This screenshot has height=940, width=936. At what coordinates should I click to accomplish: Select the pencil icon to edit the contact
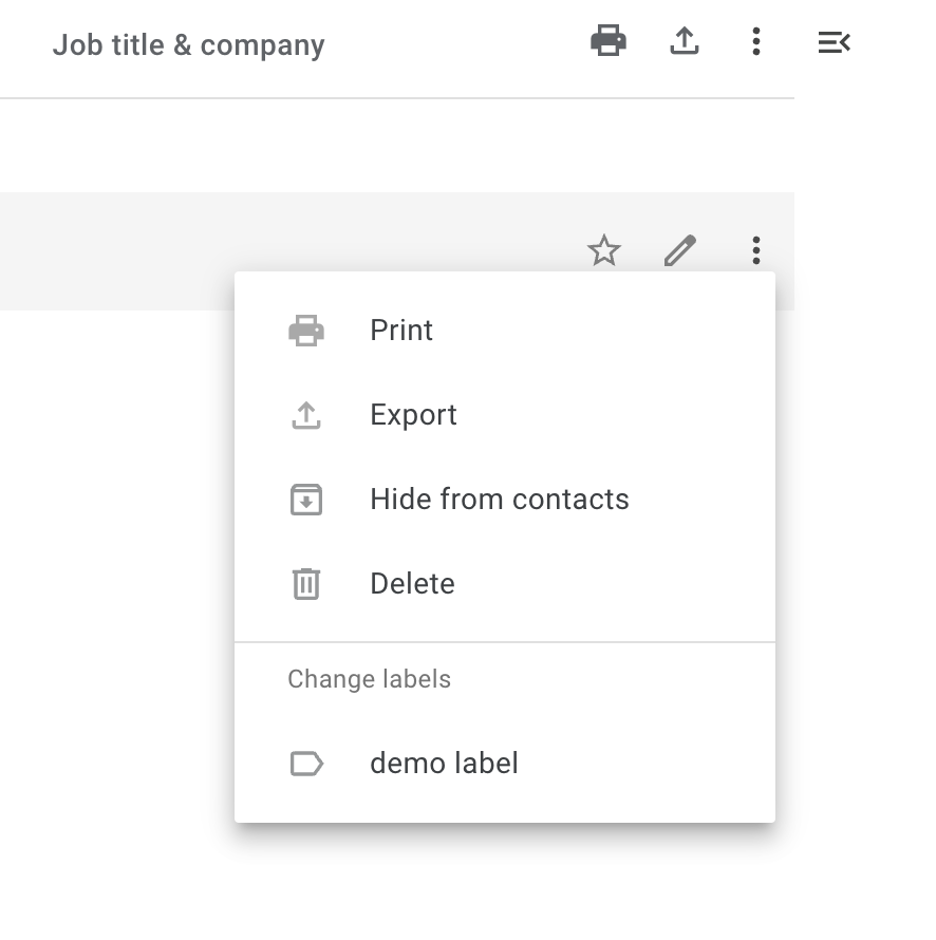[679, 251]
